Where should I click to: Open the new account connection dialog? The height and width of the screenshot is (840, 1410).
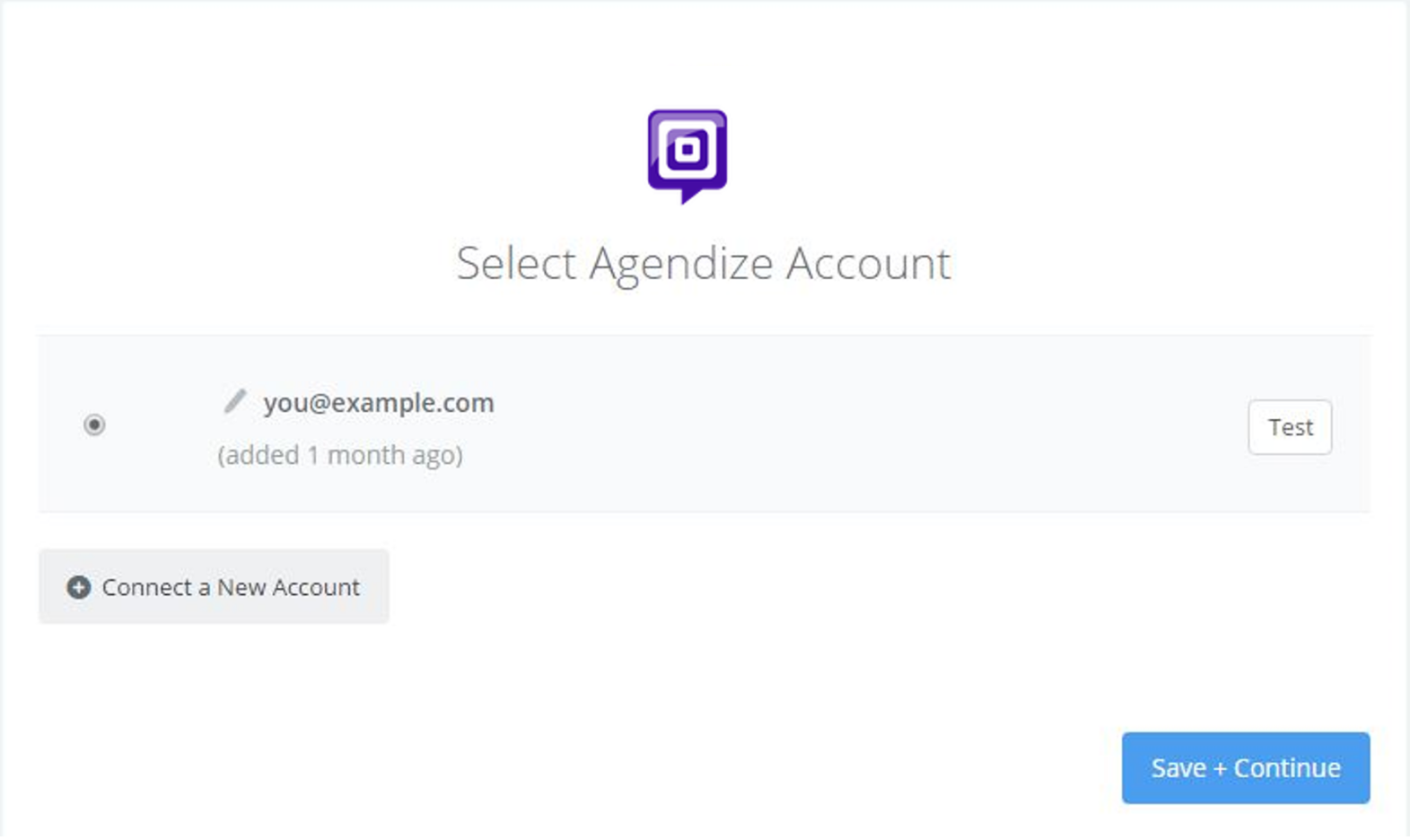pos(214,587)
